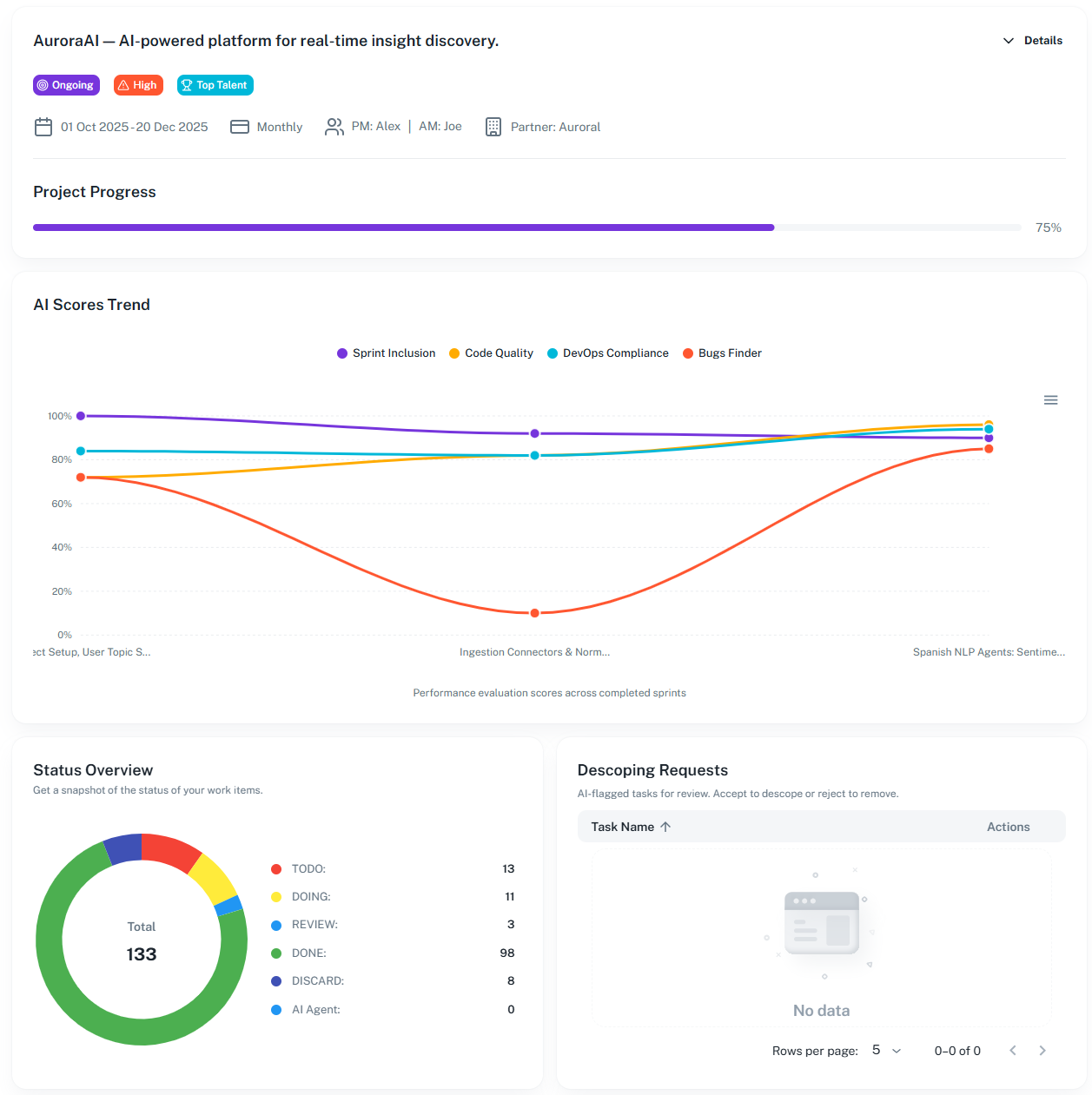The width and height of the screenshot is (1092, 1095).
Task: Toggle Sprint Inclusion series in legend
Action: pos(387,353)
